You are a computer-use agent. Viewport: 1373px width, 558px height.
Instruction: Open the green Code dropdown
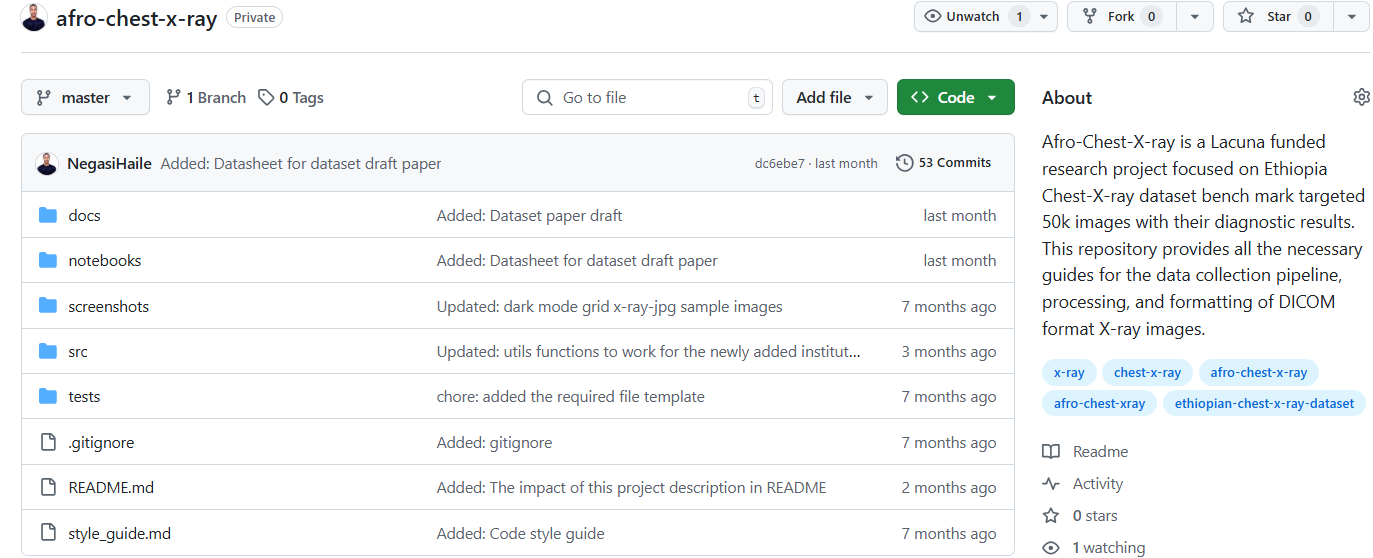(x=955, y=97)
